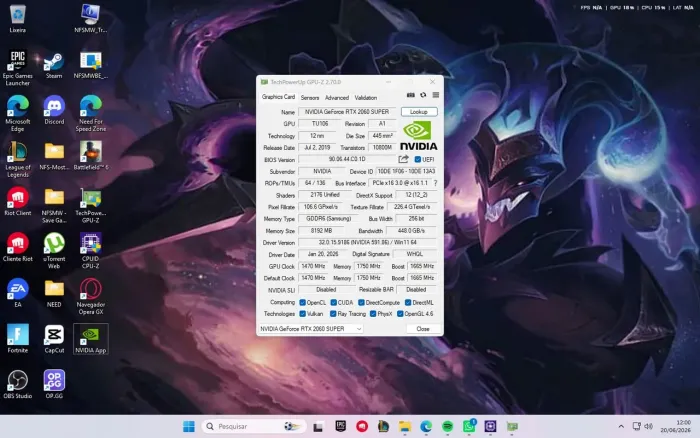Toggle the UEFI checkbox

[418, 159]
